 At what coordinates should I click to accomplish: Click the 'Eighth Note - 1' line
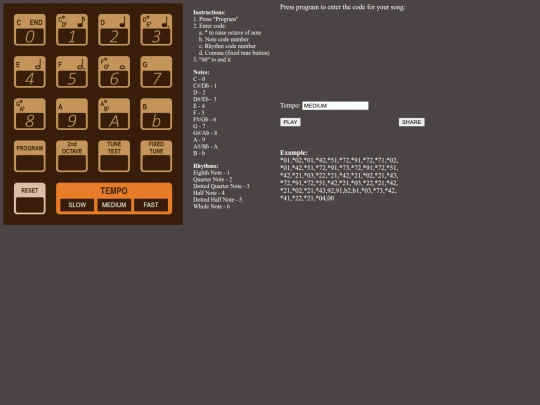click(211, 173)
